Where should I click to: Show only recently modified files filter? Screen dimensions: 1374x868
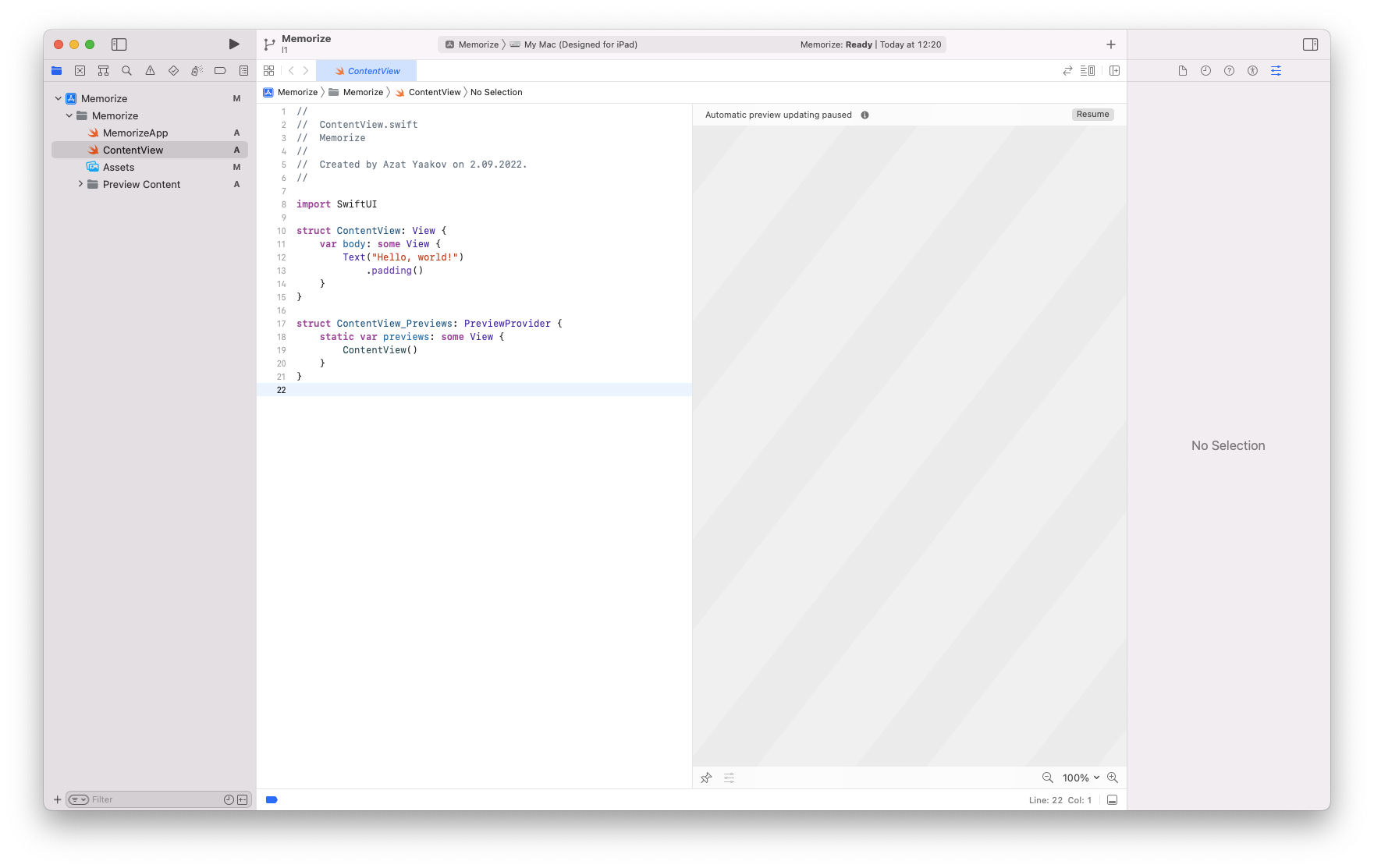[x=229, y=799]
